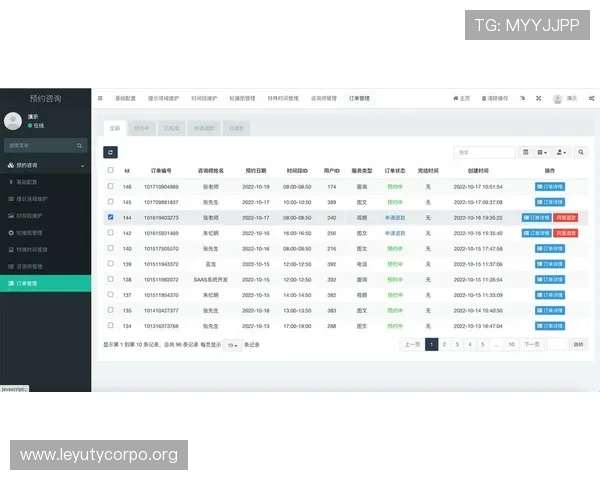Go to pagination page 10
This screenshot has width=600, height=480.
pyautogui.click(x=511, y=344)
